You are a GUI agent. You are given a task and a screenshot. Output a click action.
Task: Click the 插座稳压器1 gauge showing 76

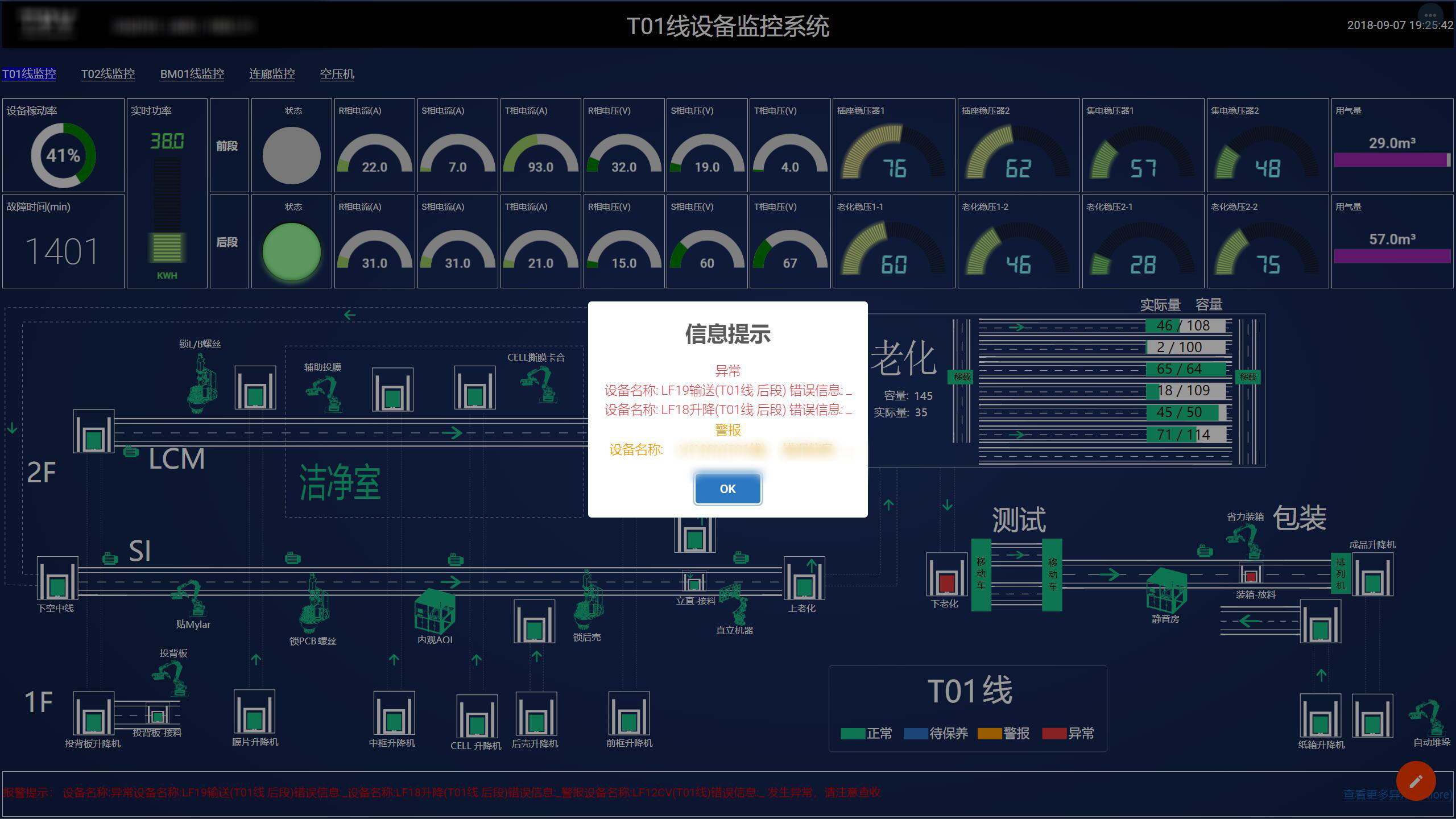(894, 152)
